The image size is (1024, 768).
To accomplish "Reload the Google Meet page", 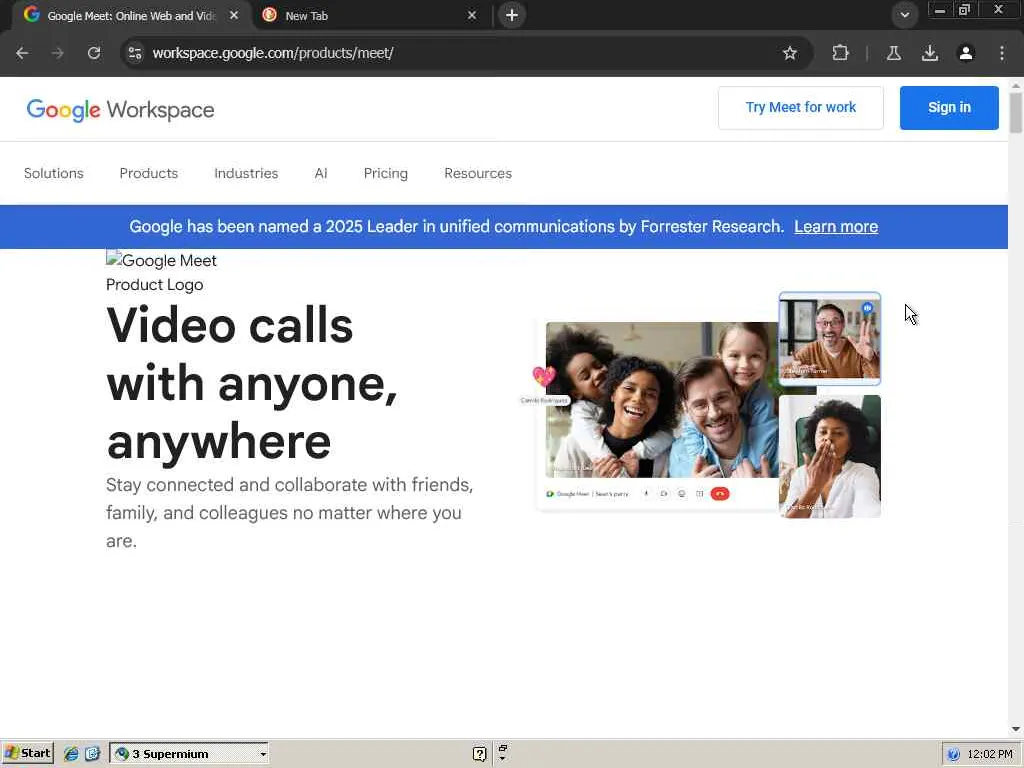I will tap(94, 53).
